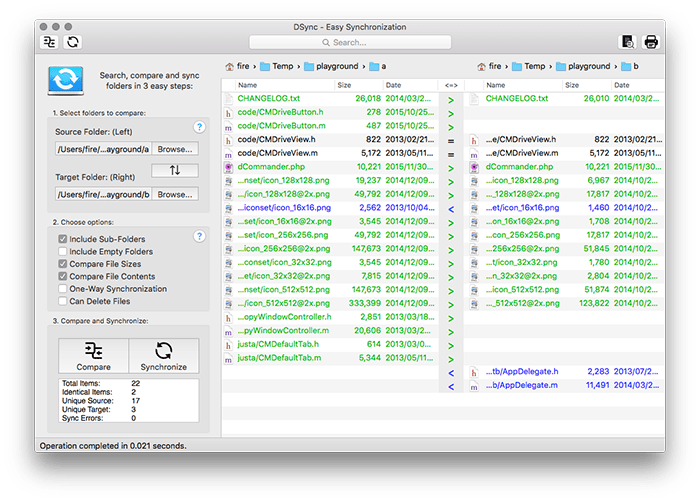700x502 pixels.
Task: Click left pane Date column header
Action: [x=410, y=85]
